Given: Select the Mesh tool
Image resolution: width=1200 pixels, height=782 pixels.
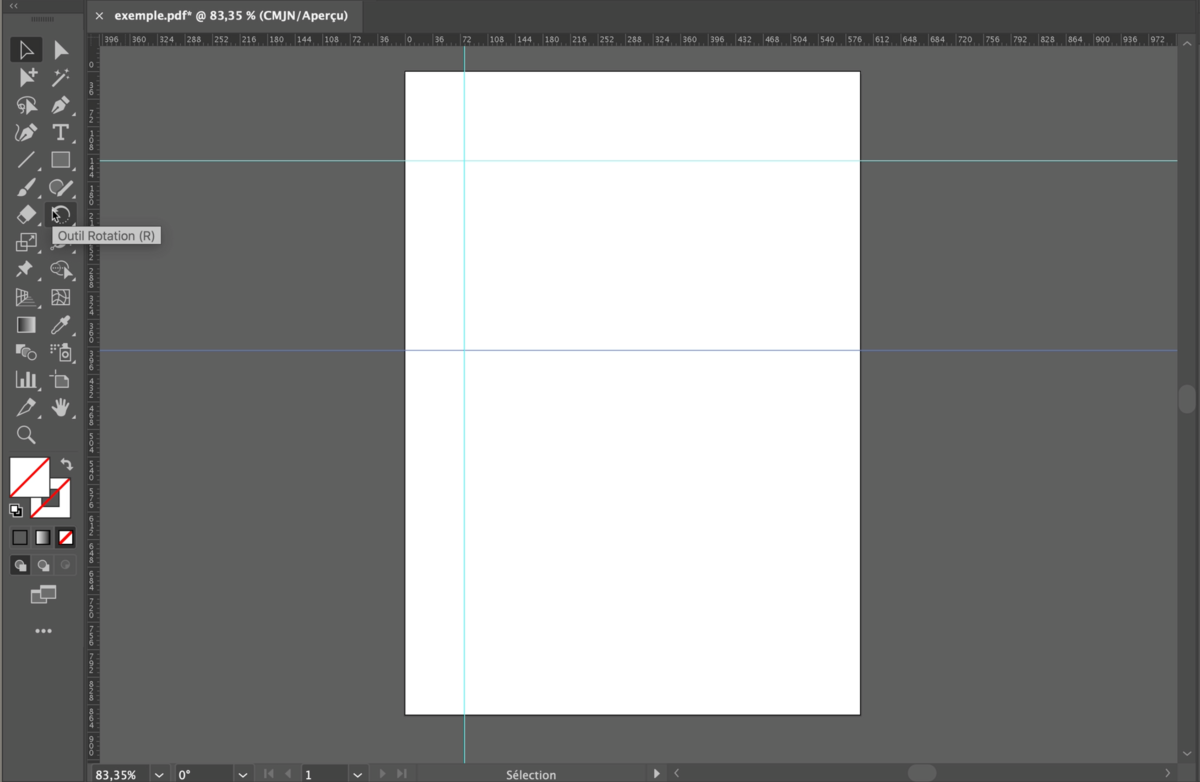Looking at the screenshot, I should 61,297.
